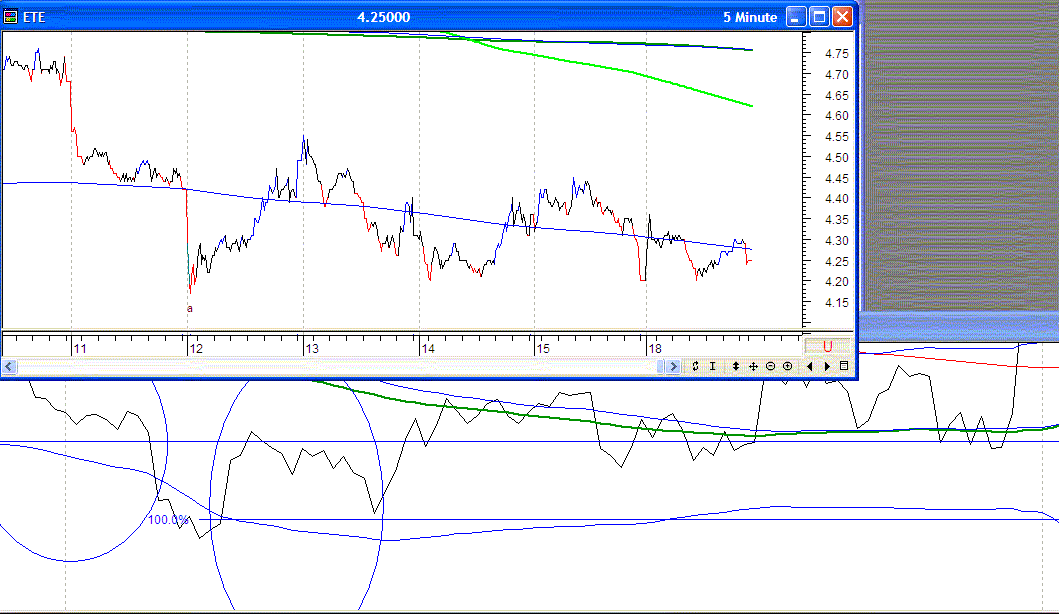The width and height of the screenshot is (1059, 614).
Task: Click the 4.25 price axis label
Action: [837, 261]
